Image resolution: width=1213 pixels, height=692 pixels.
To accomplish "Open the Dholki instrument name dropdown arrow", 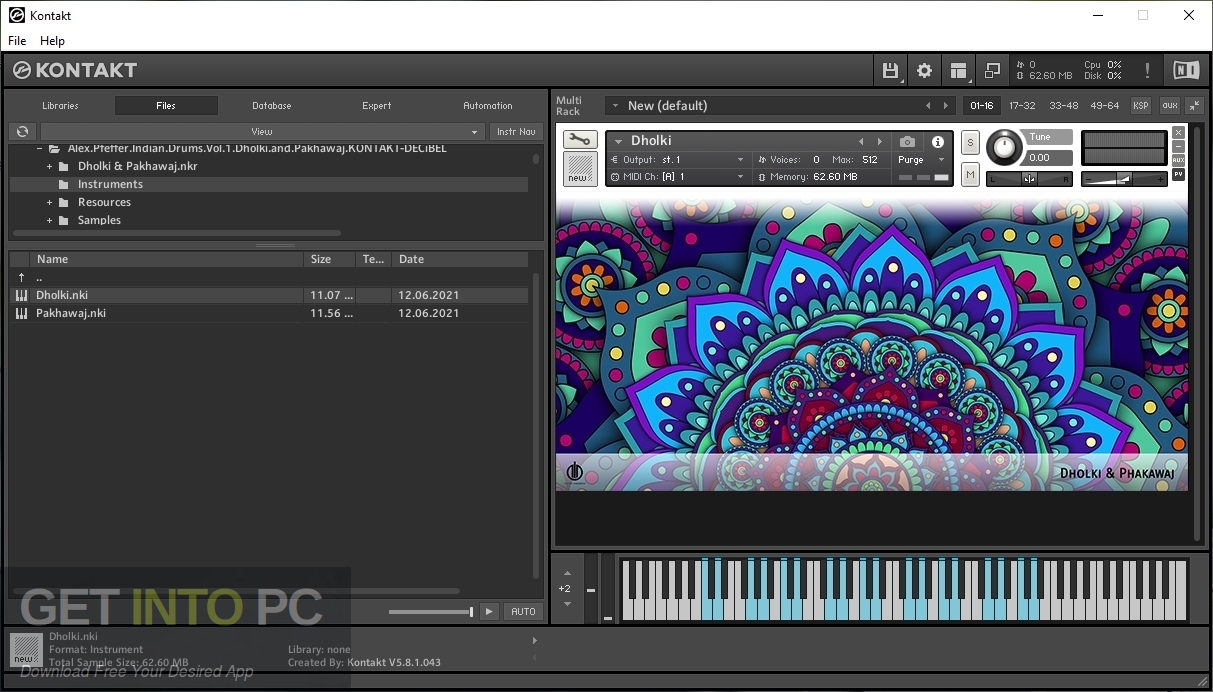I will click(x=618, y=142).
